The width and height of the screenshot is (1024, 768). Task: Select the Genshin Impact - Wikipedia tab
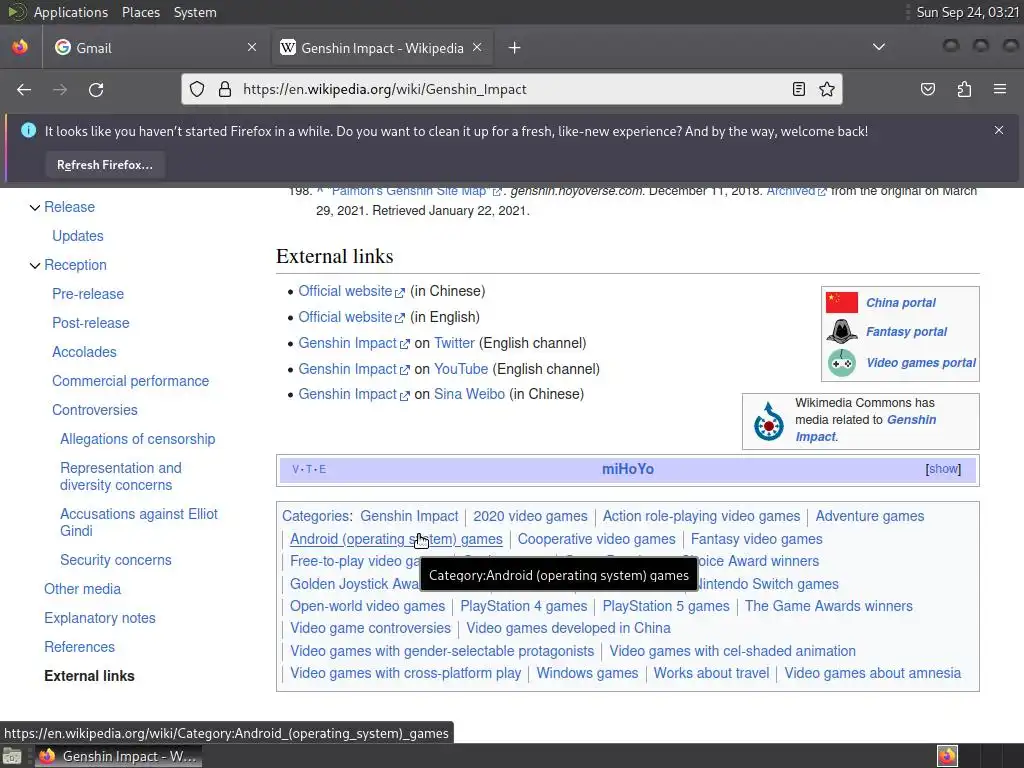[x=382, y=48]
